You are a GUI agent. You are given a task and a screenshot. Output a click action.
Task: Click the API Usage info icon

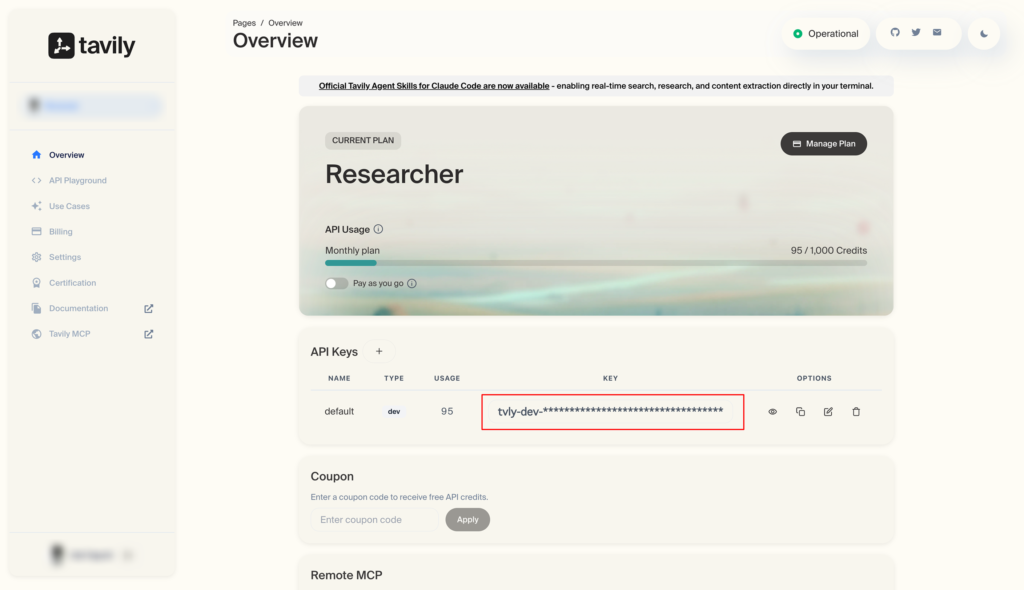pyautogui.click(x=378, y=230)
